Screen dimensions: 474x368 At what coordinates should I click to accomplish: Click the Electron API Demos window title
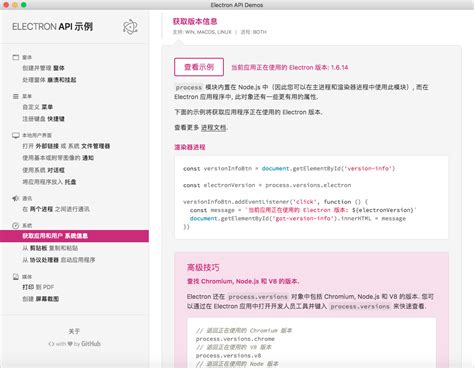(x=237, y=5)
